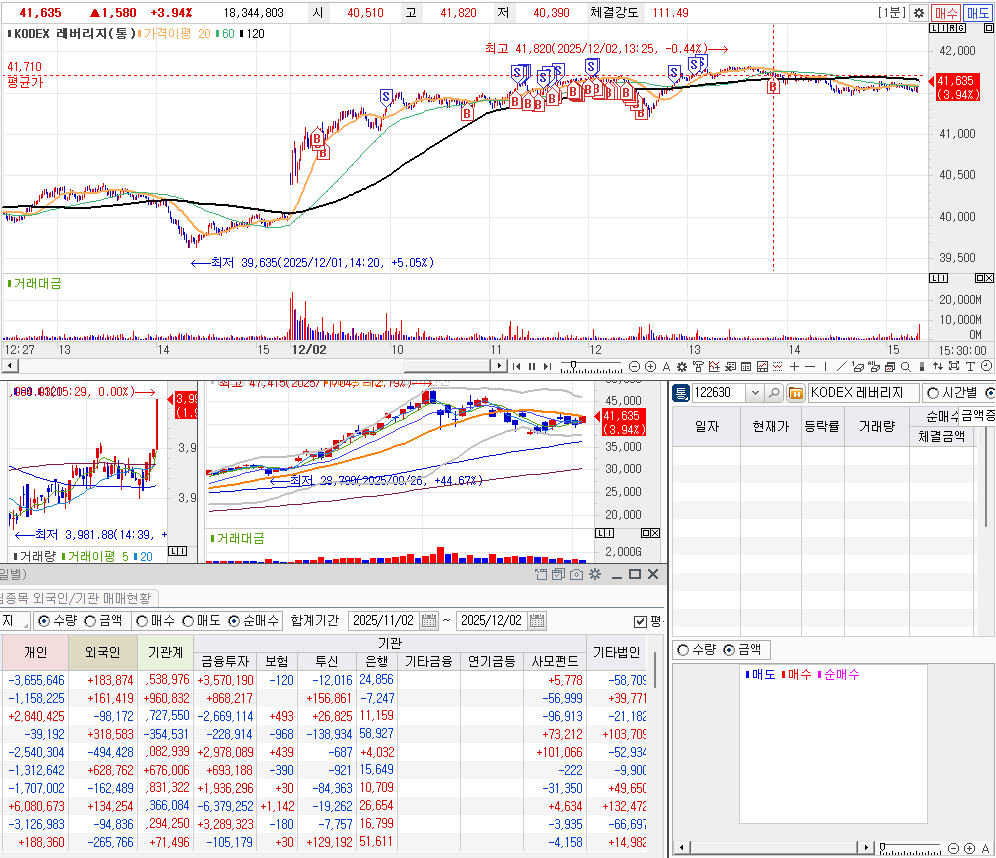Zoom in chart with plus circle icon
Screen dimensions: 996x858
650,366
